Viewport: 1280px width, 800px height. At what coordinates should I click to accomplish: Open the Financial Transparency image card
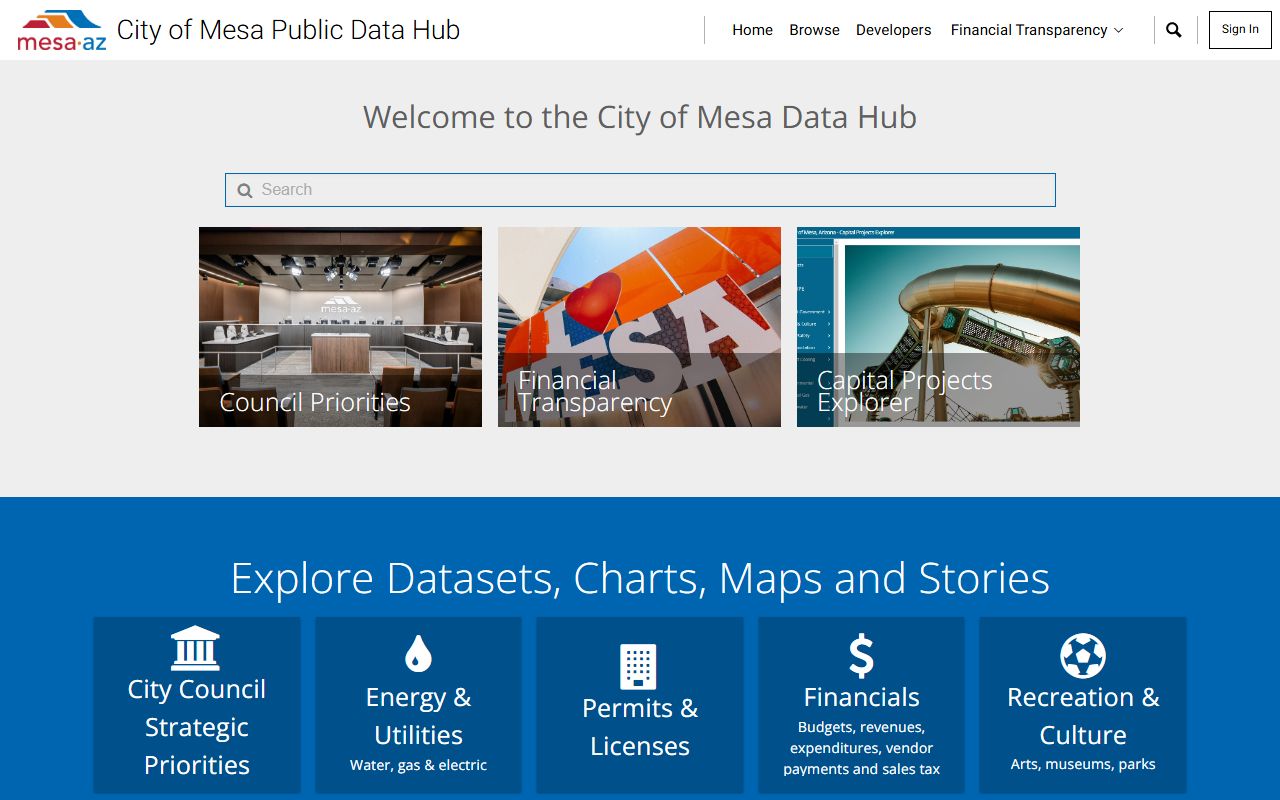pos(639,327)
